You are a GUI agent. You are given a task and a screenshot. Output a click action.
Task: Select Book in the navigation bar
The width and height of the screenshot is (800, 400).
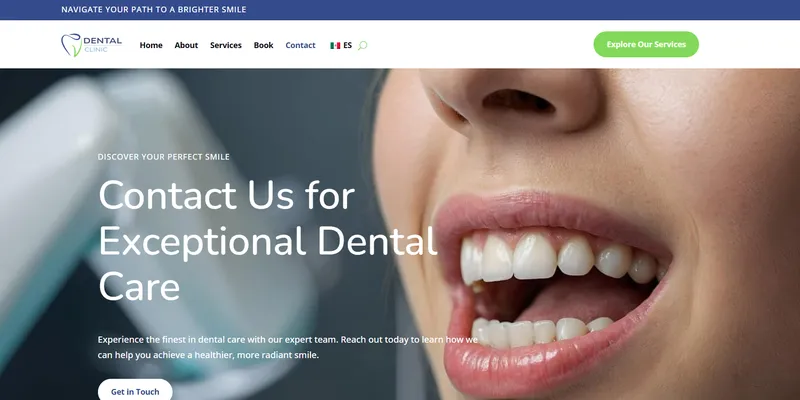click(x=263, y=45)
